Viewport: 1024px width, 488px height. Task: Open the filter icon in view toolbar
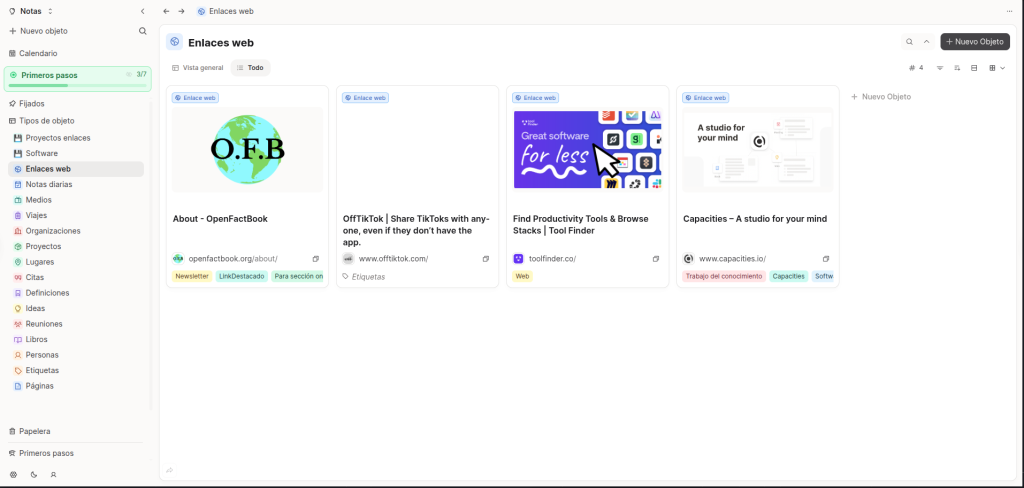coord(939,68)
